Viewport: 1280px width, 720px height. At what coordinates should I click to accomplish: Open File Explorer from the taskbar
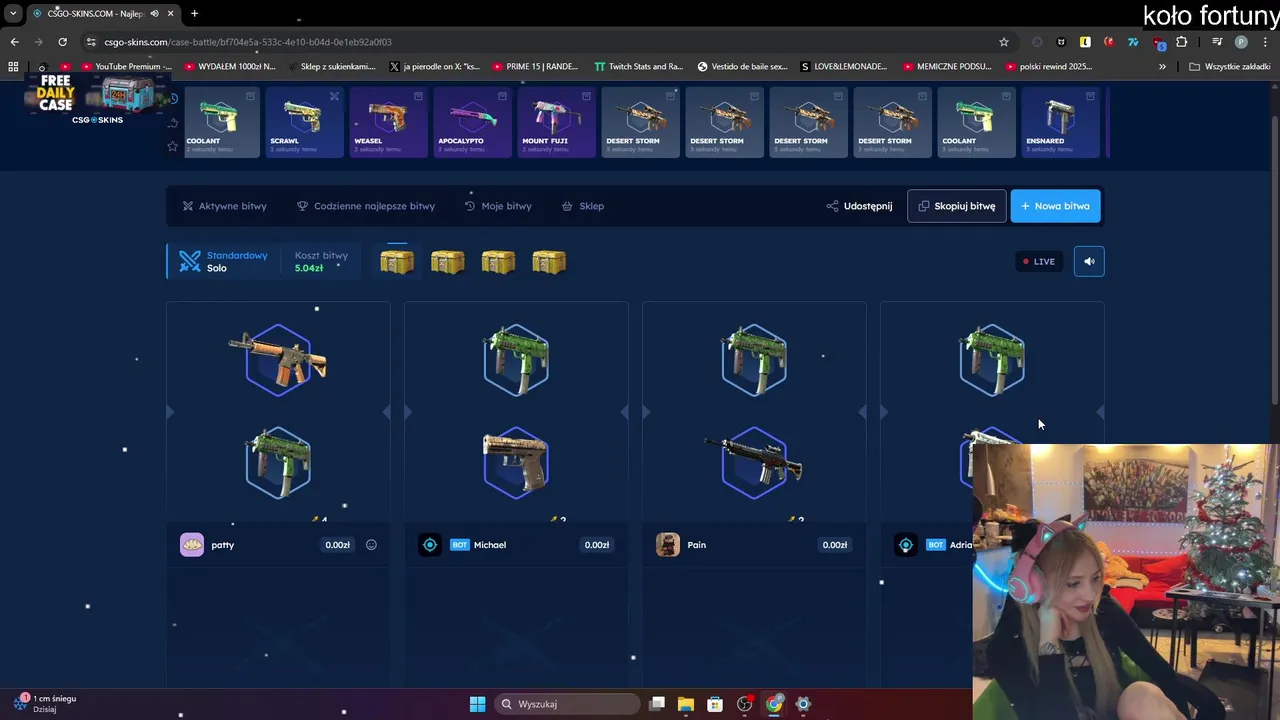pos(686,704)
